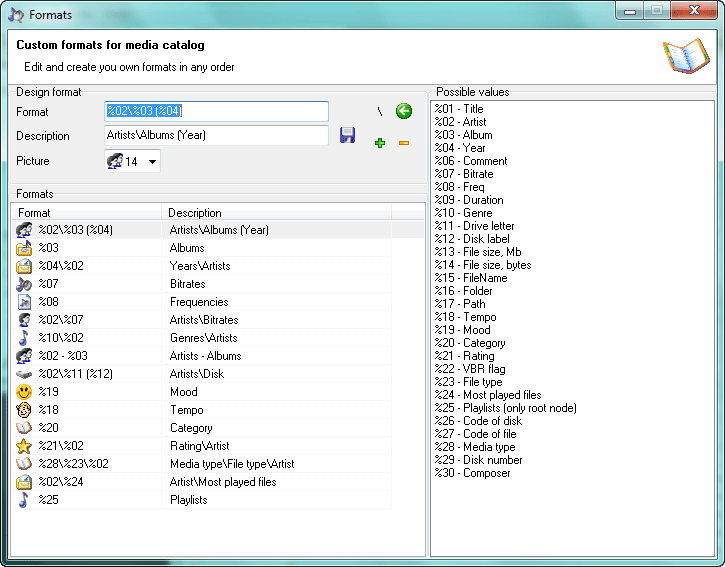Click the Frequencies row icon
The width and height of the screenshot is (725, 567).
(24, 302)
